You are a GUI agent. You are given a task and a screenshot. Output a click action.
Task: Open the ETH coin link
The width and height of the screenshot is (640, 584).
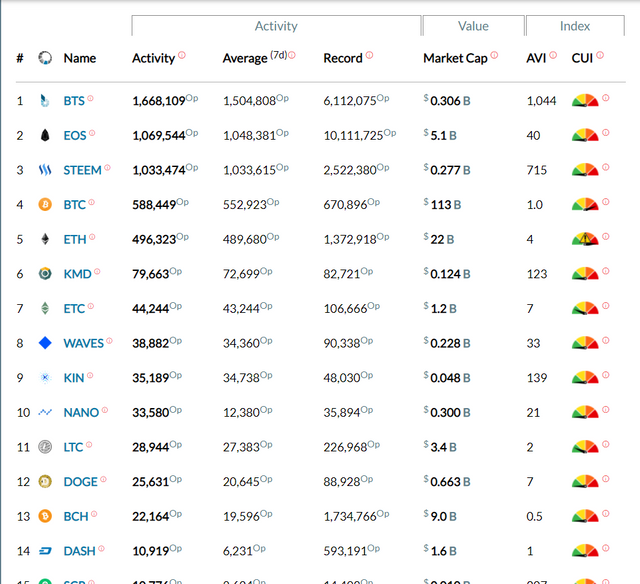point(75,239)
